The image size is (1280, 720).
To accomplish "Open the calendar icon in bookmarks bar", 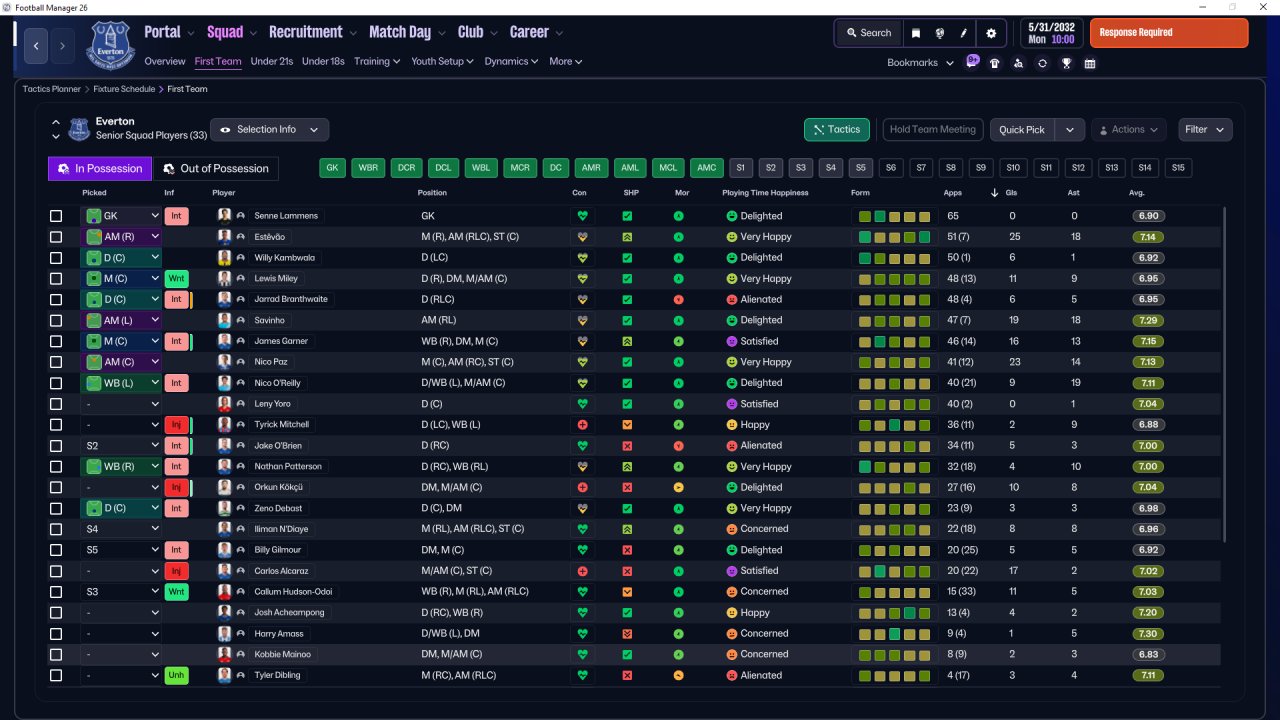I will tap(1090, 63).
